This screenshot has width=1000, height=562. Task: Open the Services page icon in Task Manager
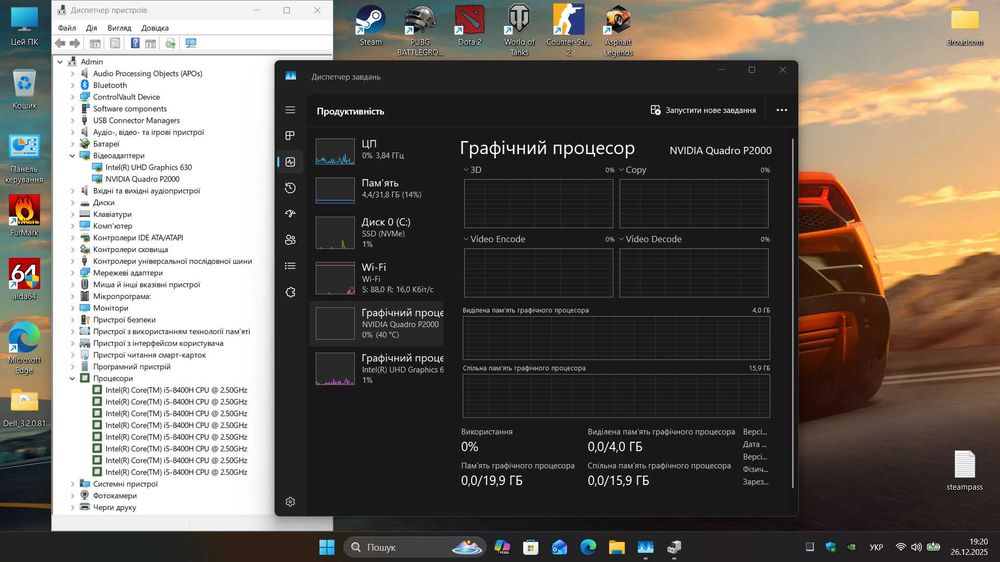pyautogui.click(x=290, y=292)
